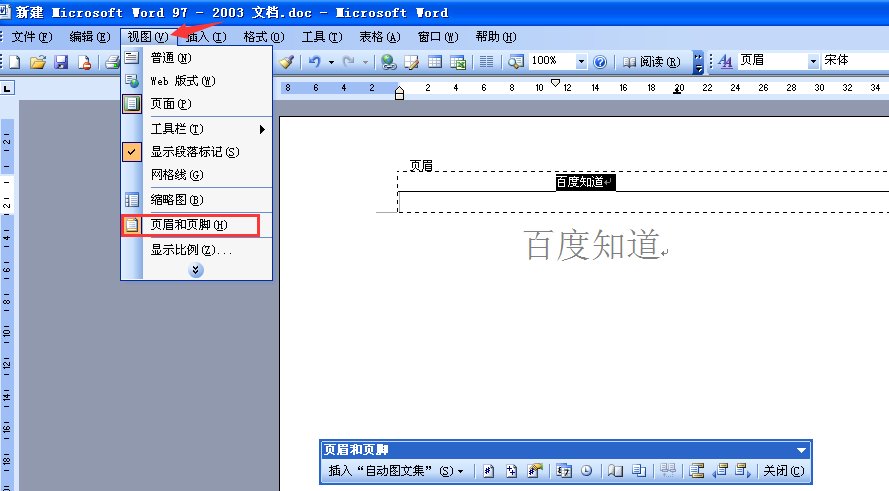The image size is (889, 491).
Task: Open the 工具(T) menu
Action: [x=321, y=37]
